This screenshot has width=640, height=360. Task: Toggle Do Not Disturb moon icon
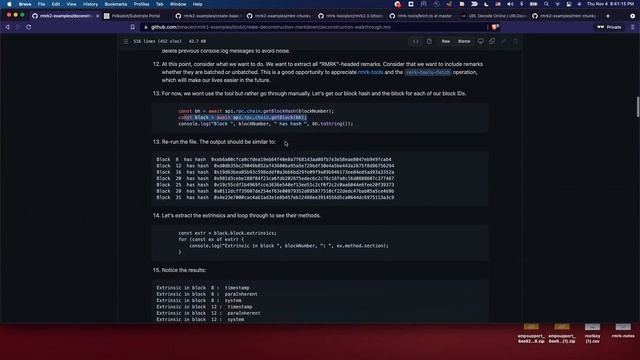[x=486, y=4]
